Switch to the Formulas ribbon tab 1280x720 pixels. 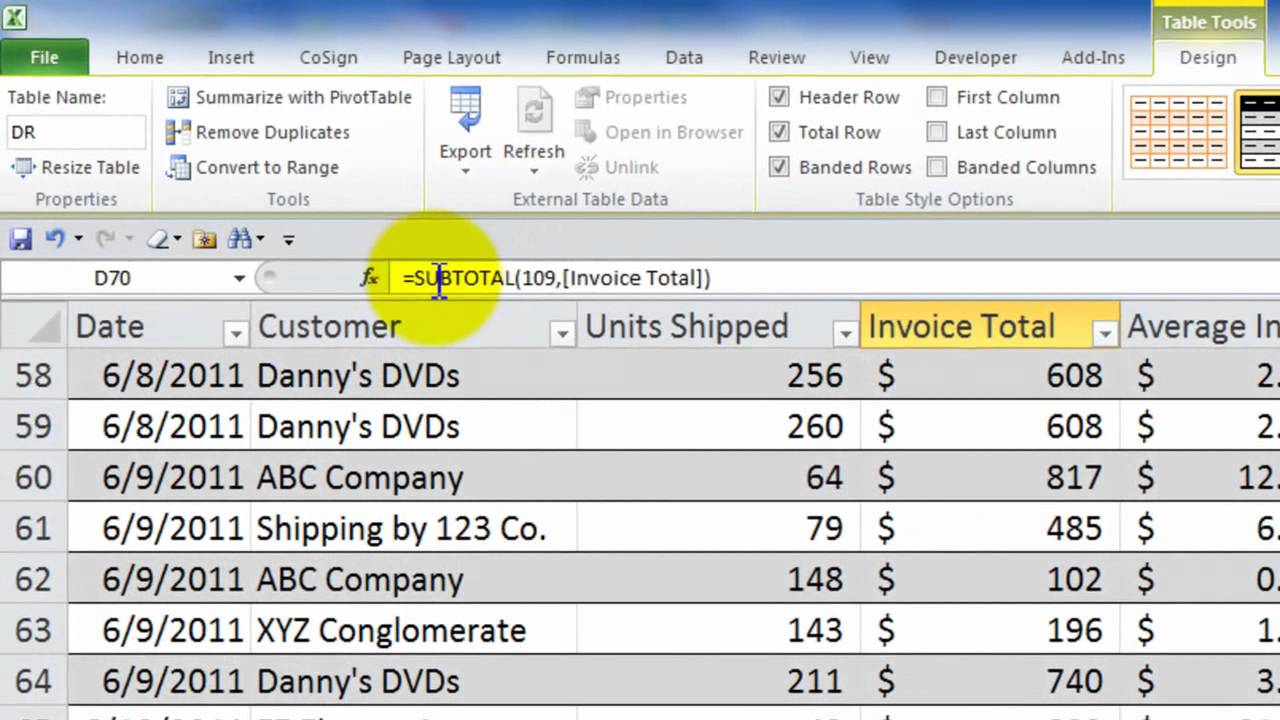coord(583,58)
